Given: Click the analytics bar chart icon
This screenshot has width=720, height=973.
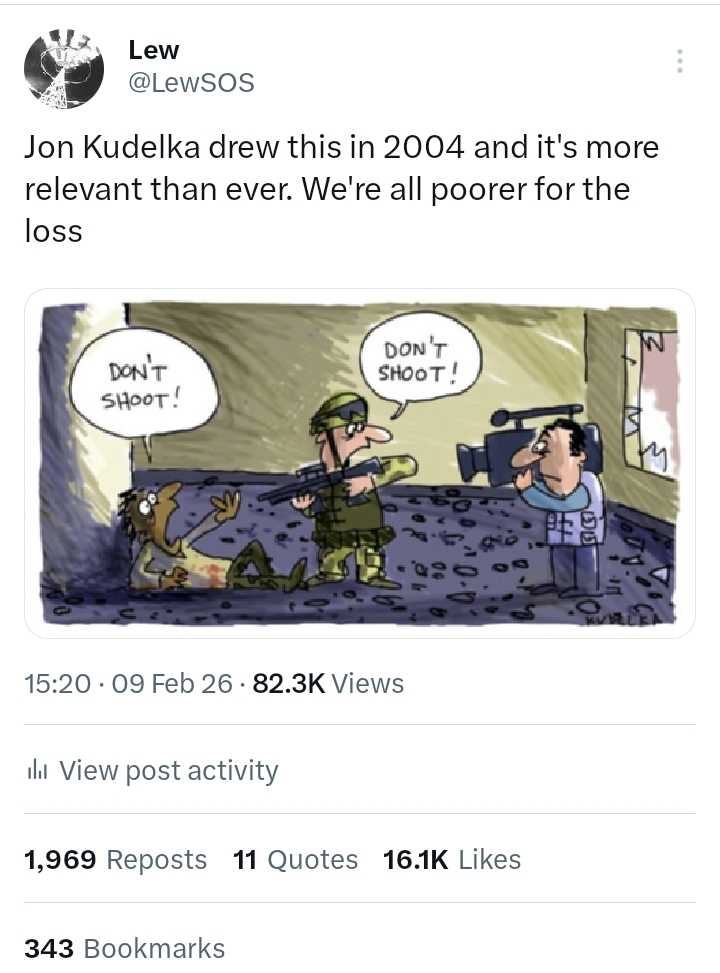Looking at the screenshot, I should [37, 771].
